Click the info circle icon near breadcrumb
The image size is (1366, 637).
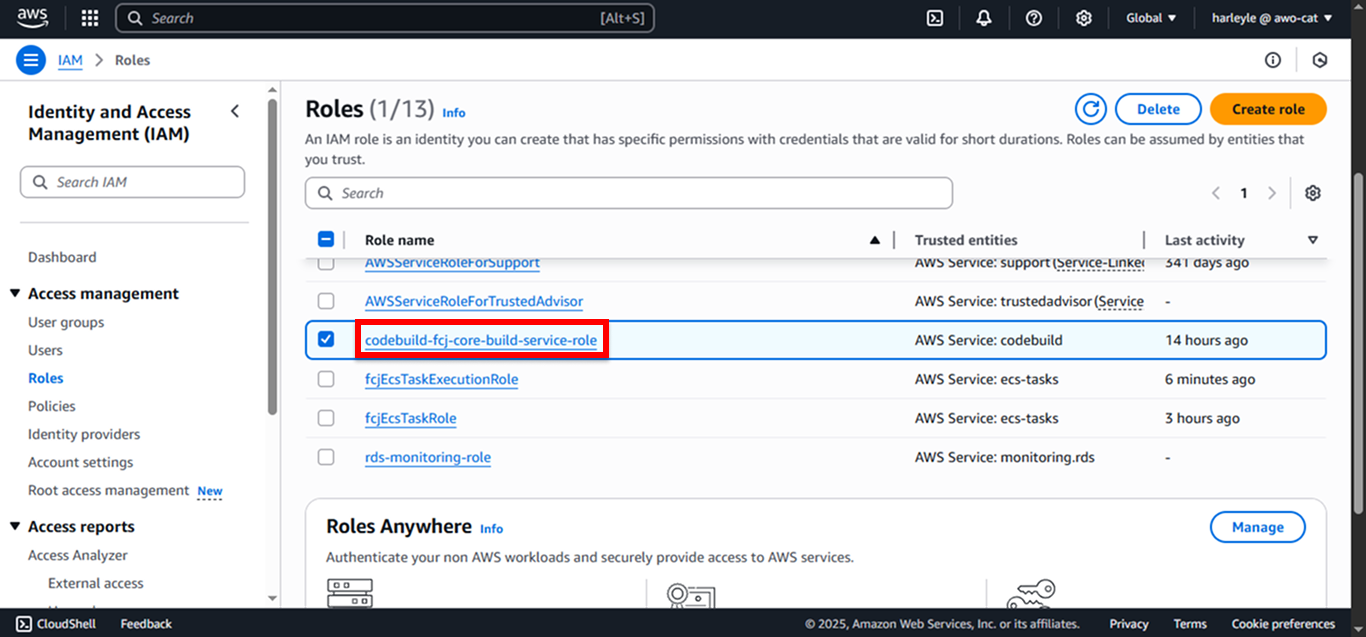[1273, 60]
